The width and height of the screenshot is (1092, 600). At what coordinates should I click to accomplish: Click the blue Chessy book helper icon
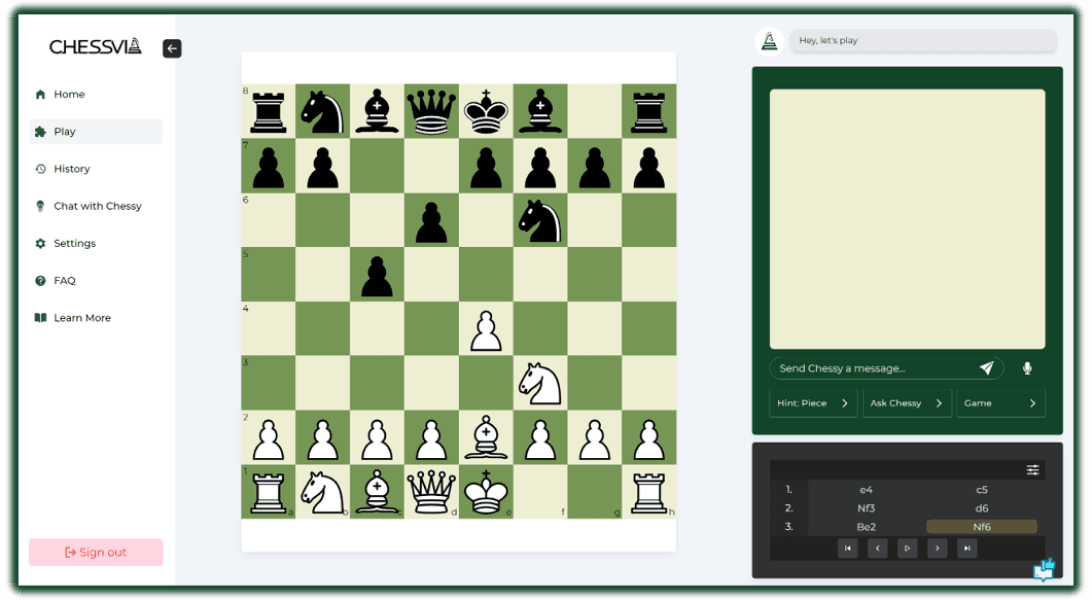[1045, 570]
